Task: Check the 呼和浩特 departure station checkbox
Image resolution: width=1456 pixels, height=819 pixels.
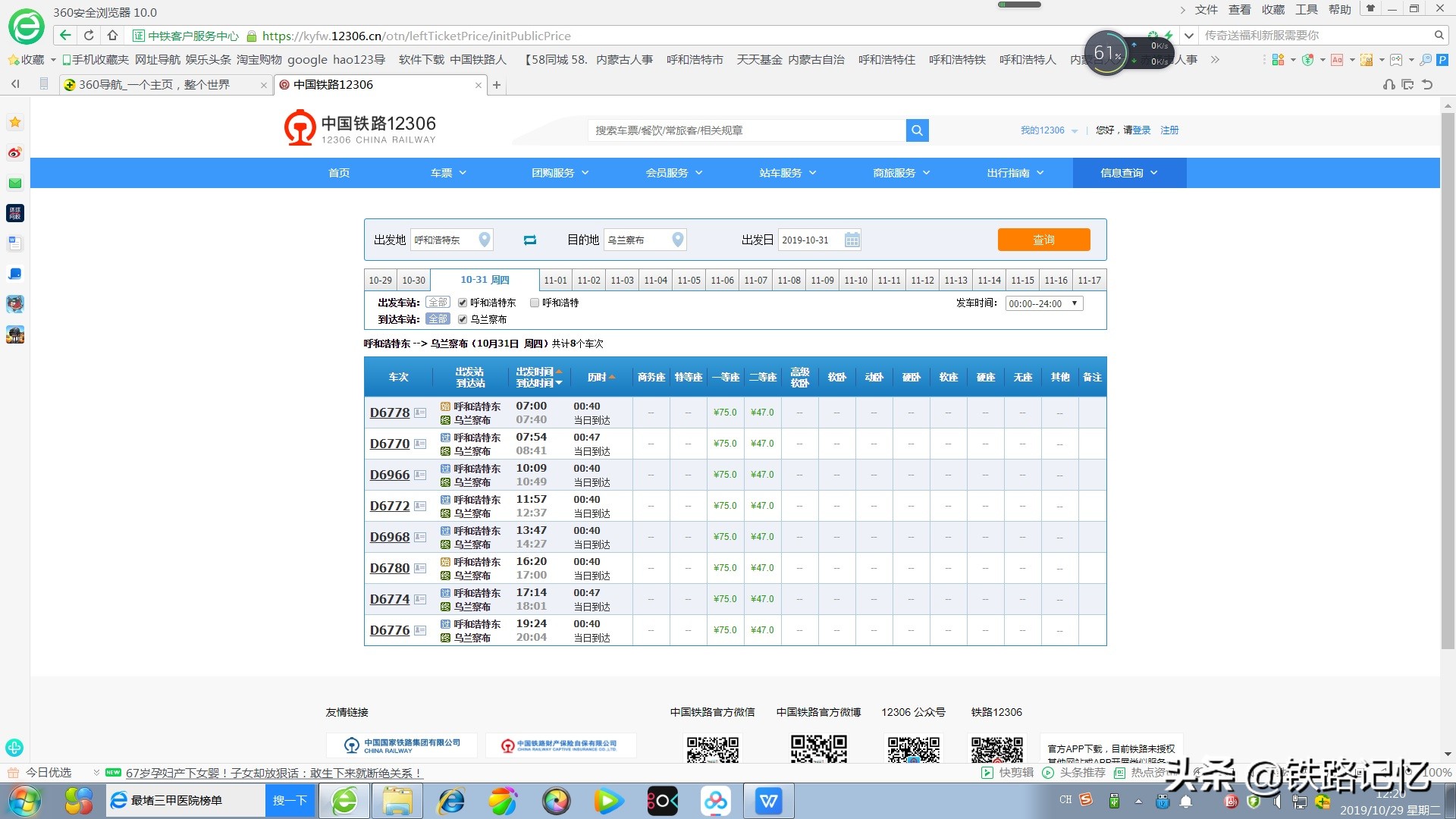Action: [535, 303]
